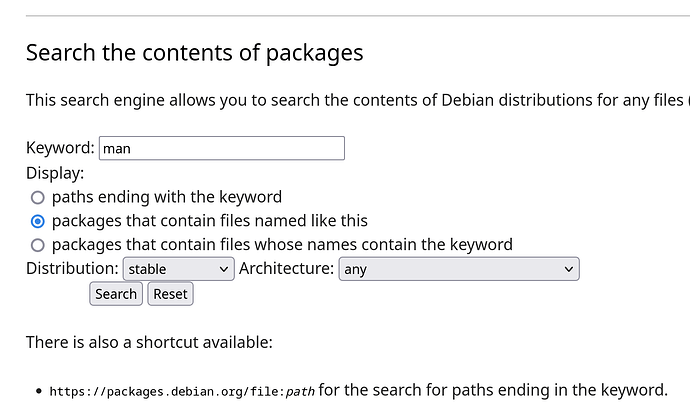Click the "Display:" label text
Viewport: 690px width, 409px height.
click(x=55, y=173)
